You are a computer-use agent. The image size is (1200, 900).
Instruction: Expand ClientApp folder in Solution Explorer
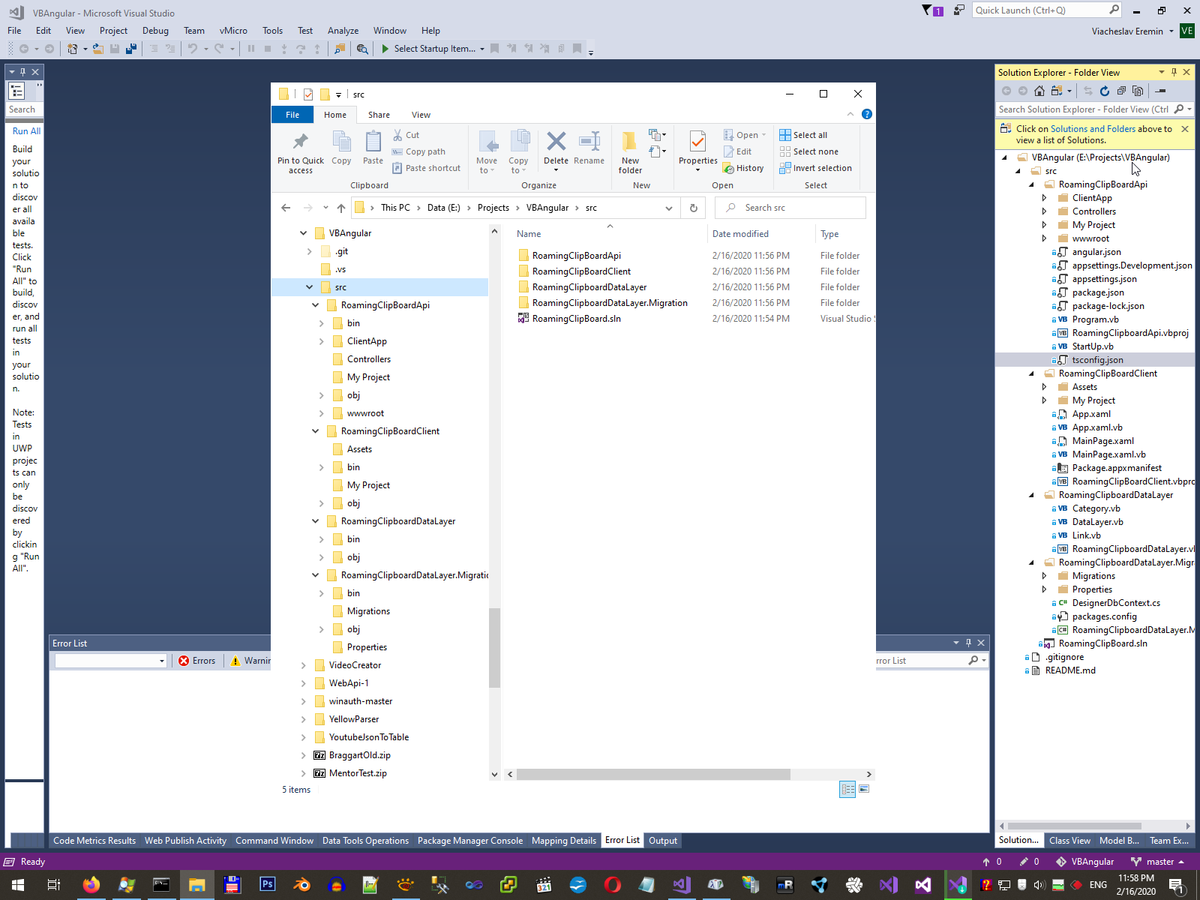pos(1045,198)
